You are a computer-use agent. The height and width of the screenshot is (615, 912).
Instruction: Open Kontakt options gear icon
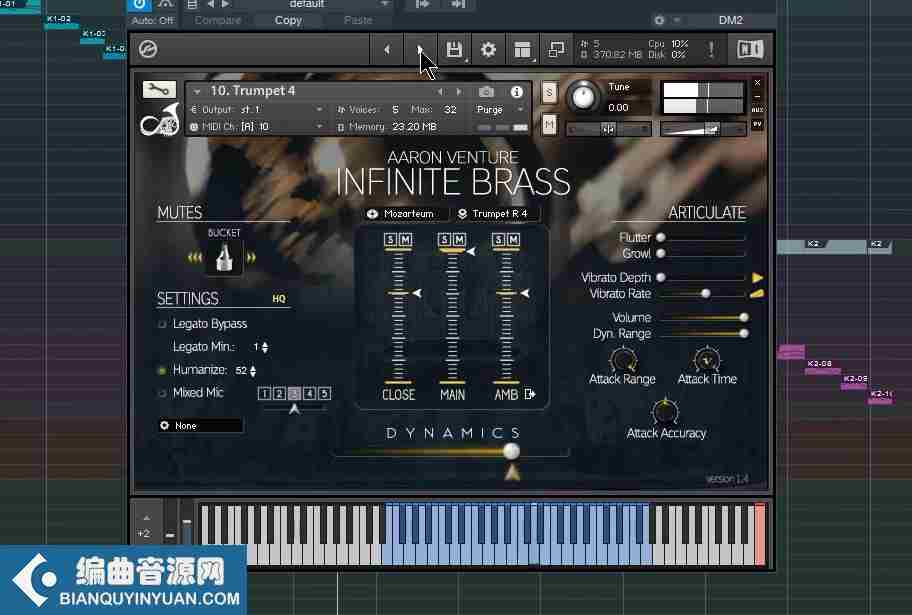tap(488, 50)
